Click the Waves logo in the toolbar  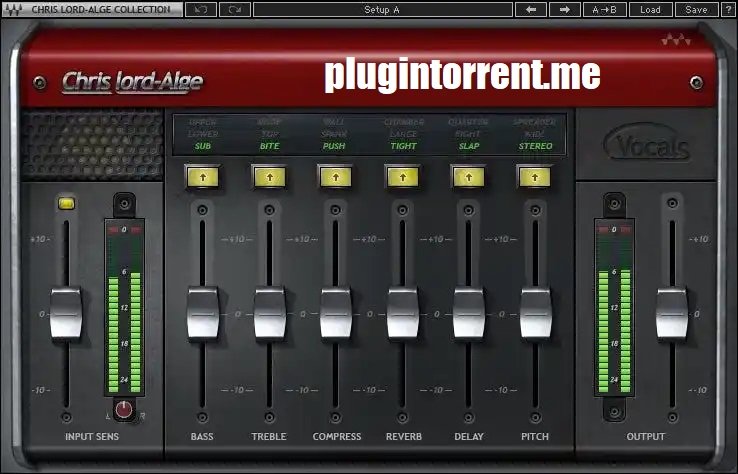13,9
